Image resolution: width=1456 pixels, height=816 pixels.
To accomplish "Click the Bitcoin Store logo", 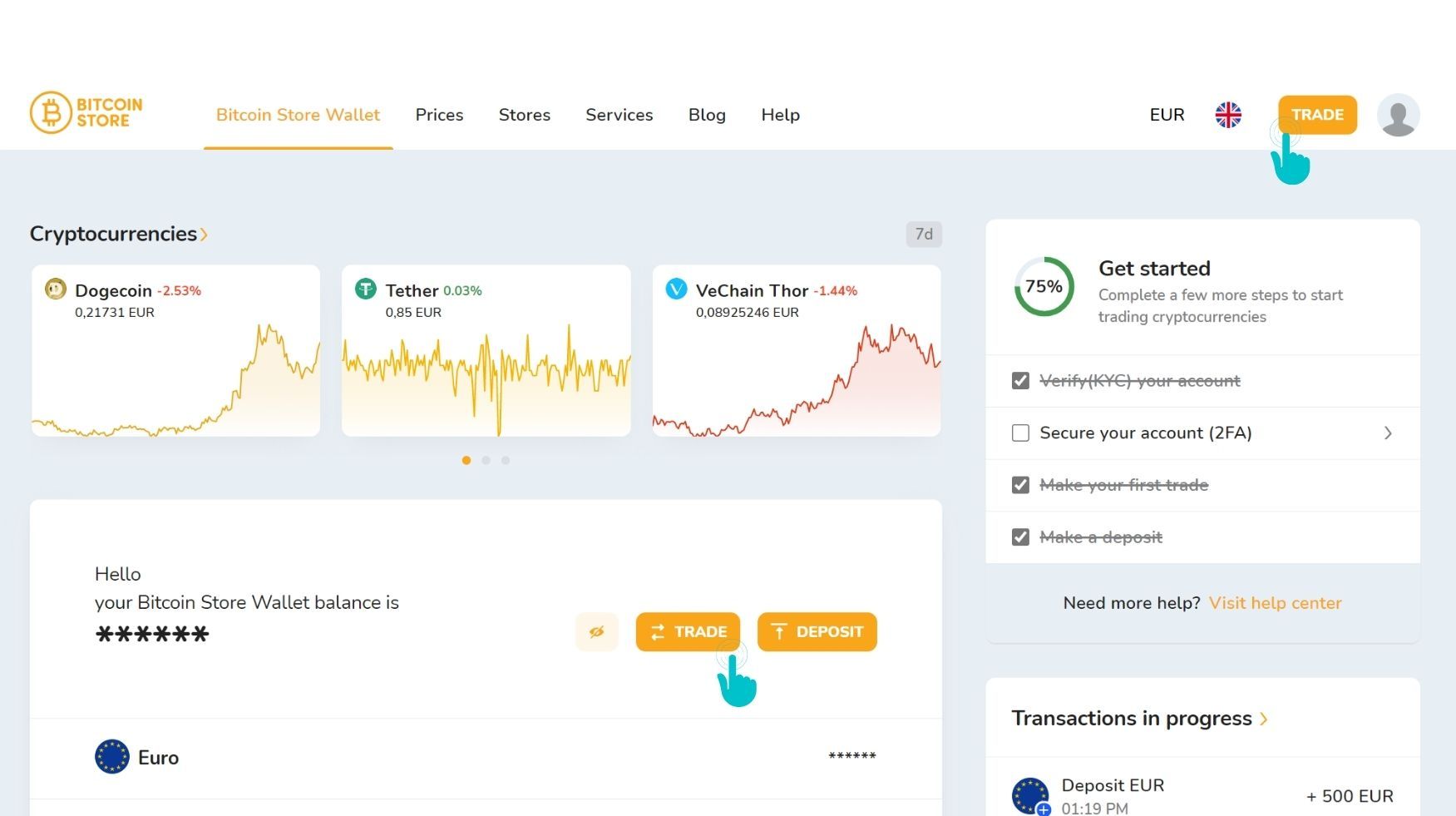I will (86, 112).
